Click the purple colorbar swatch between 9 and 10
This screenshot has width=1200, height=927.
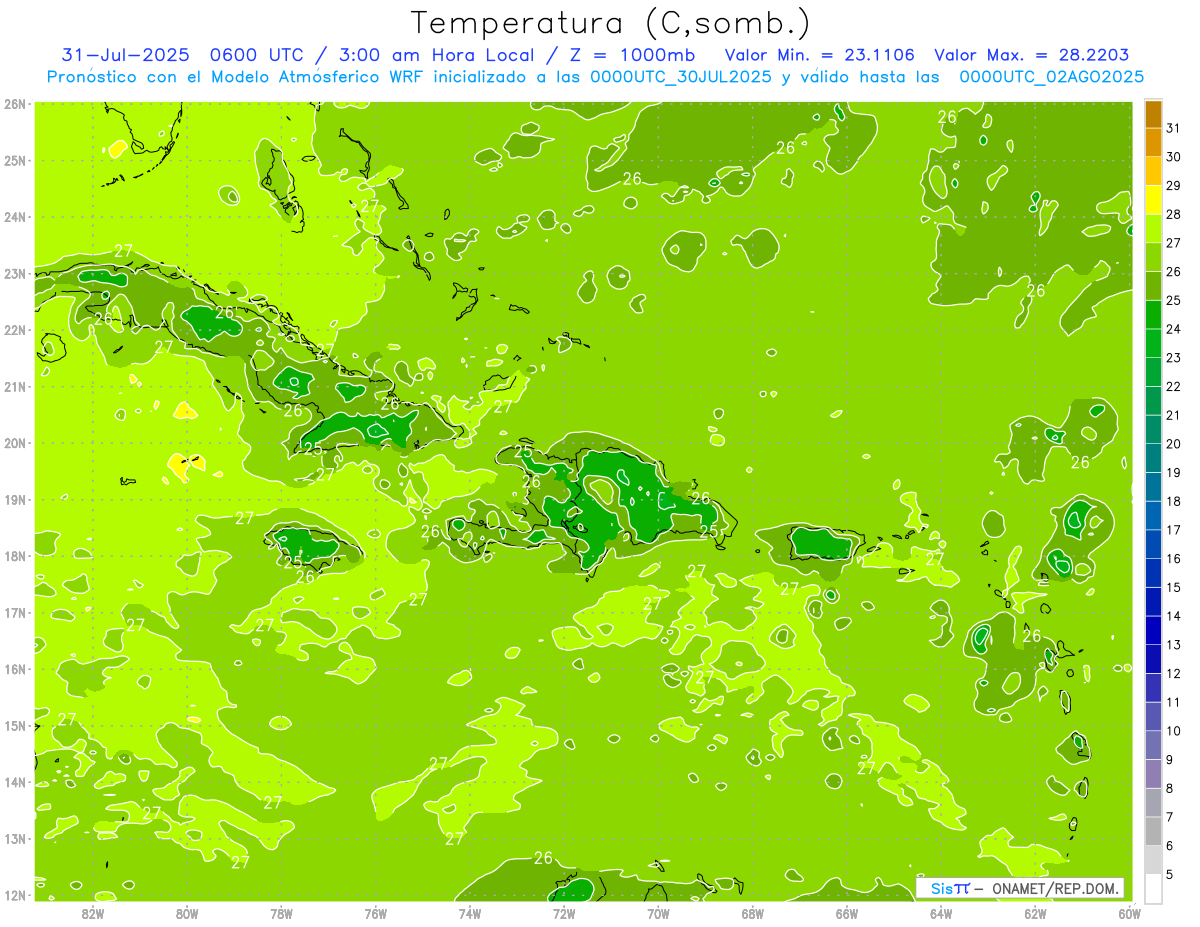pyautogui.click(x=1153, y=745)
